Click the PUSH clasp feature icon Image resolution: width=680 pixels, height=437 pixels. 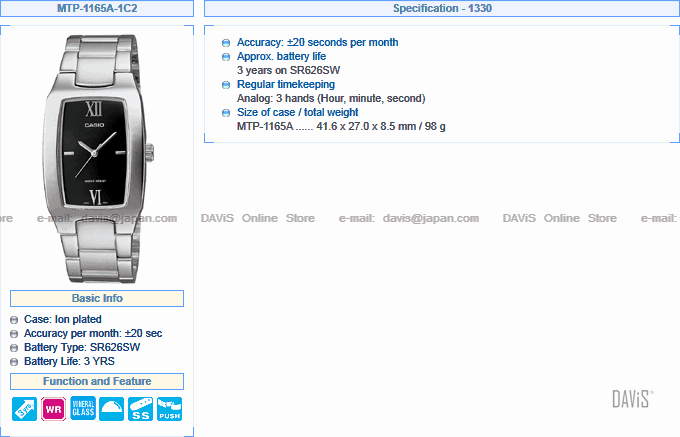[x=170, y=409]
